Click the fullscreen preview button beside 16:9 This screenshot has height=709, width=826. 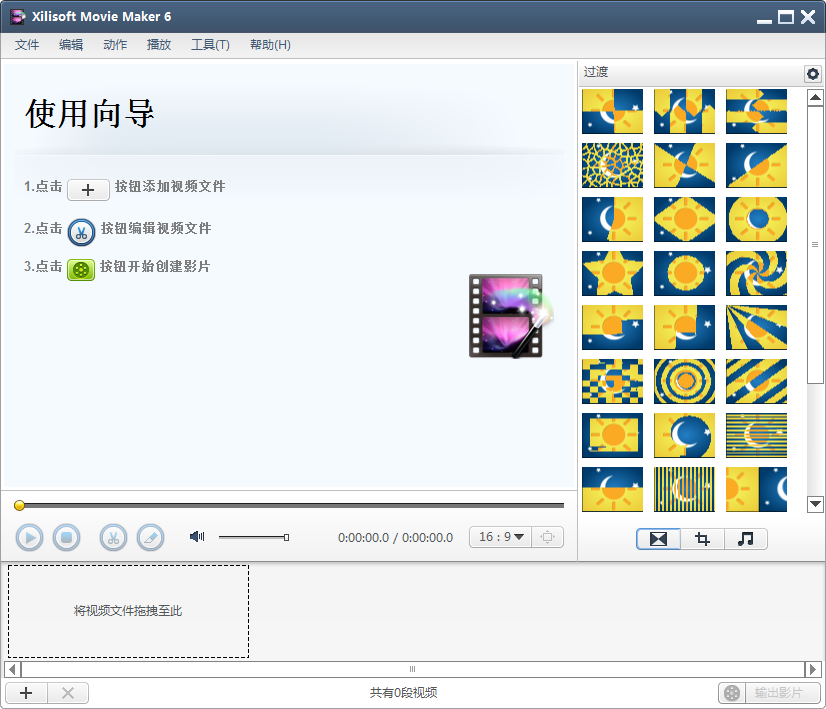click(x=548, y=537)
